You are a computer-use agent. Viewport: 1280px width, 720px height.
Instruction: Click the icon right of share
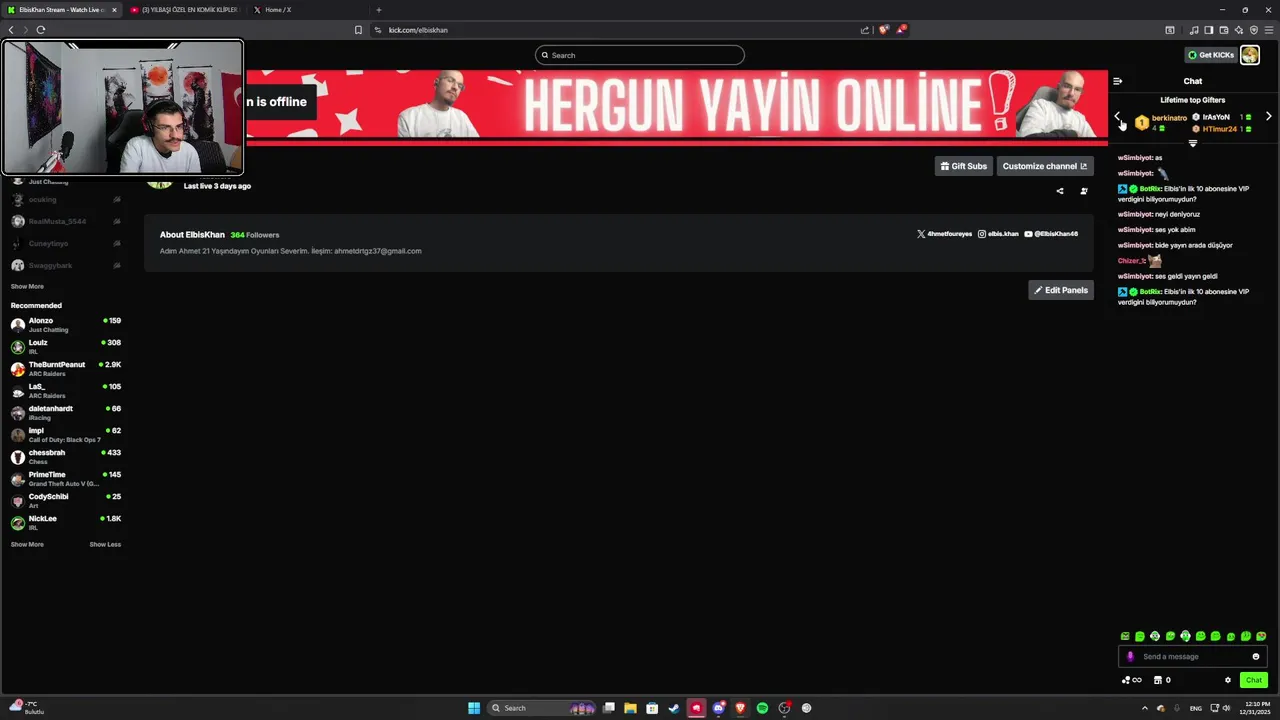[x=1084, y=191]
